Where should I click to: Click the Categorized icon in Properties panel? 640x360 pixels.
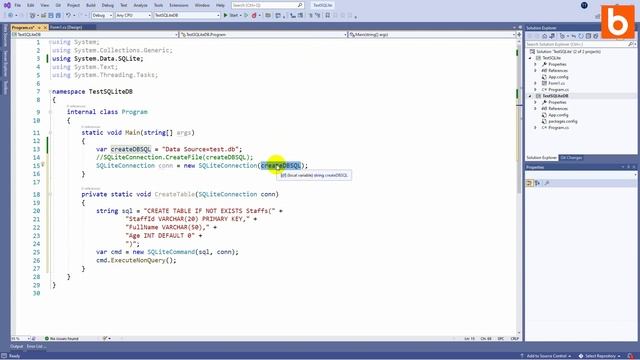pos(529,183)
